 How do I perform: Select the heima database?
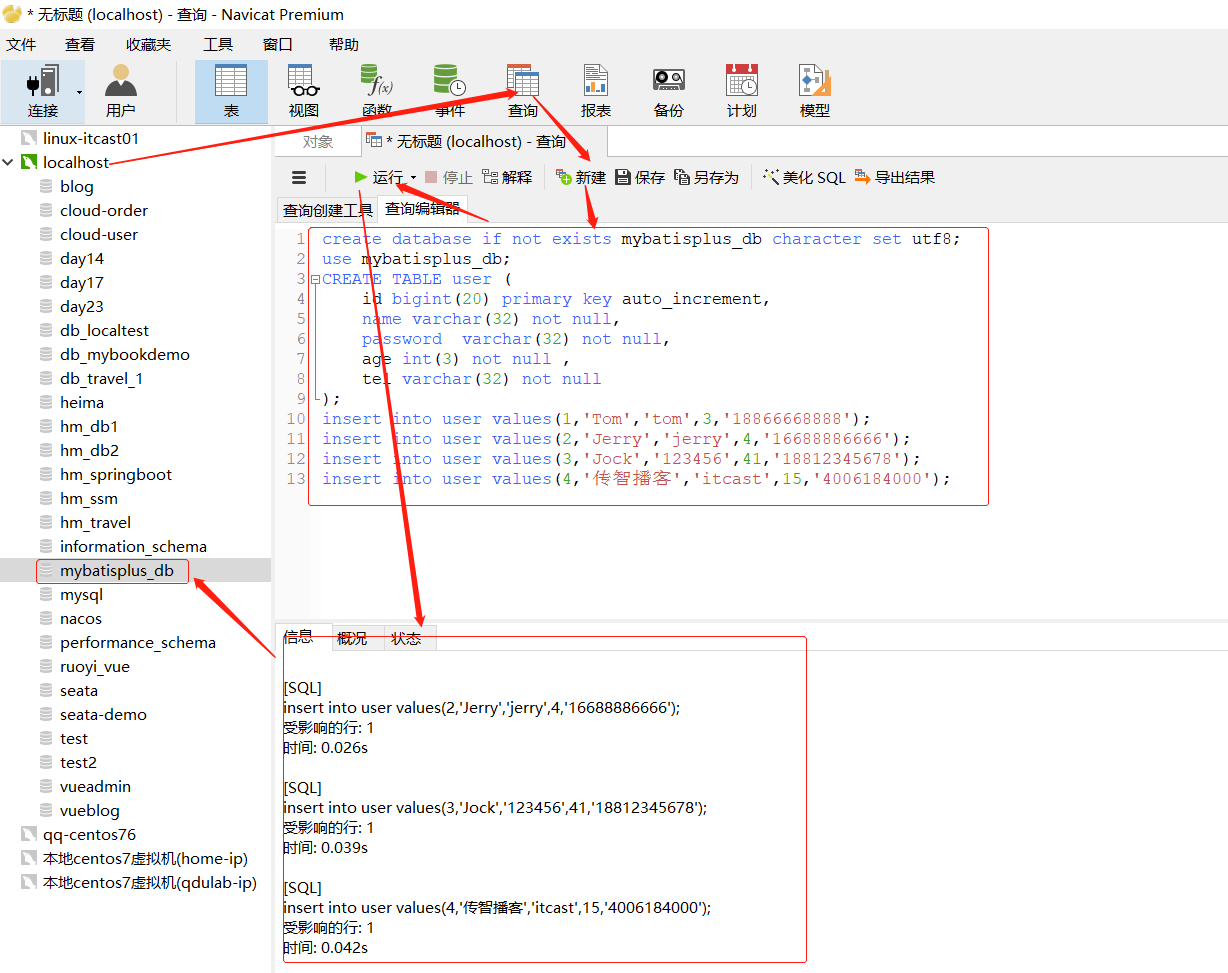pos(82,402)
